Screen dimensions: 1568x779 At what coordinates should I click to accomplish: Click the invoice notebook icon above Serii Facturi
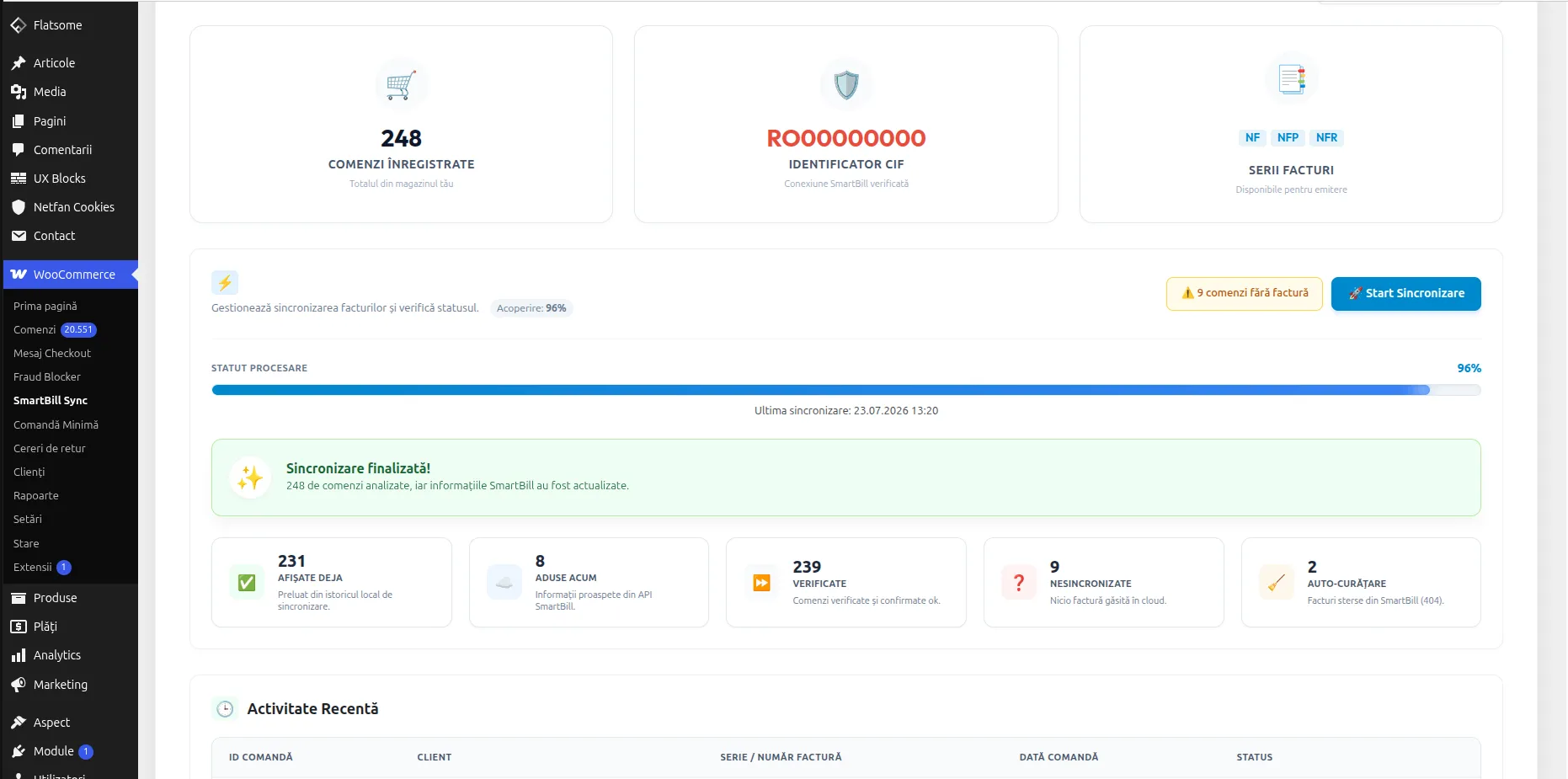click(1292, 79)
